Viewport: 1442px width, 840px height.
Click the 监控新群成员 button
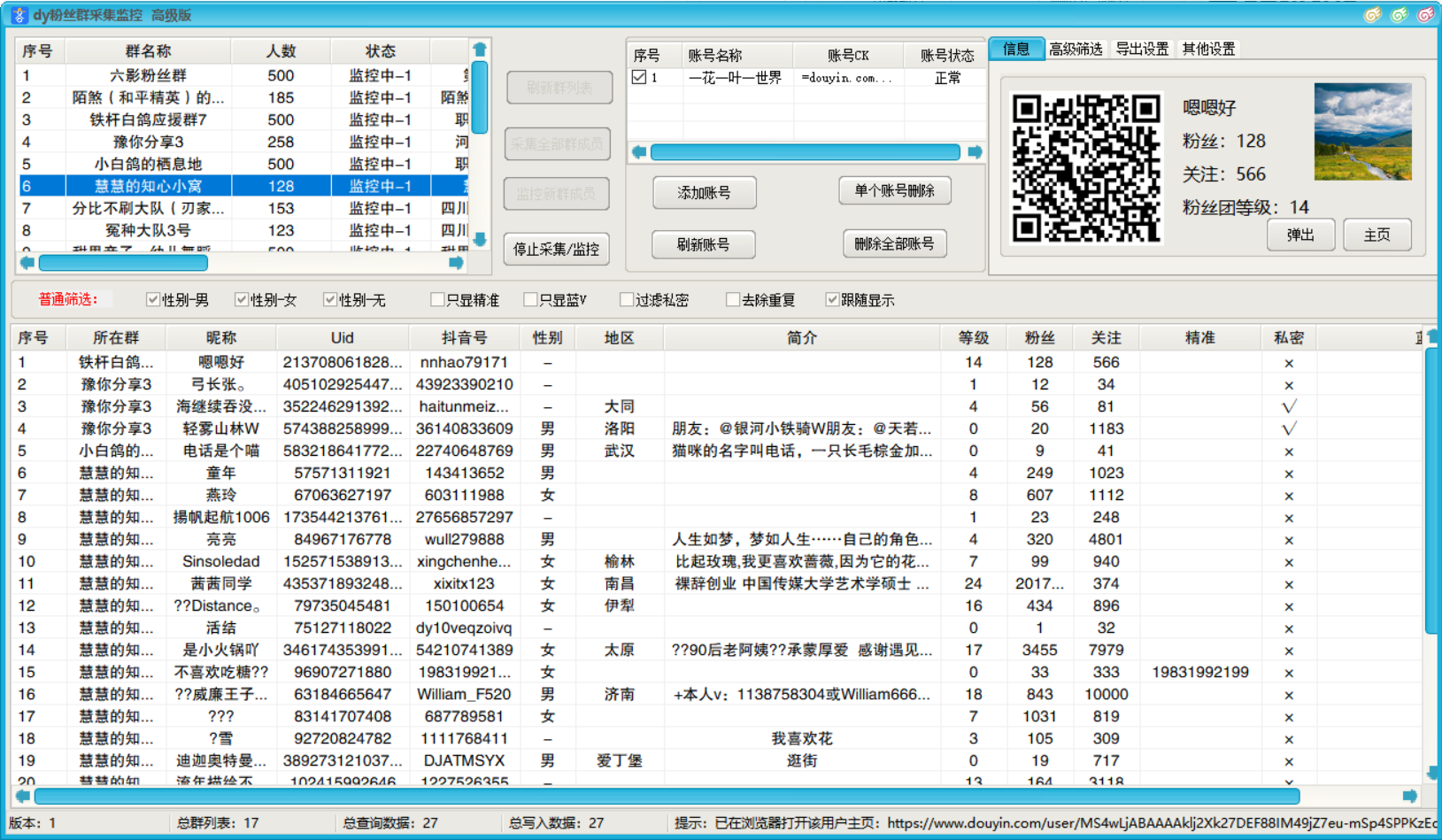pyautogui.click(x=557, y=194)
